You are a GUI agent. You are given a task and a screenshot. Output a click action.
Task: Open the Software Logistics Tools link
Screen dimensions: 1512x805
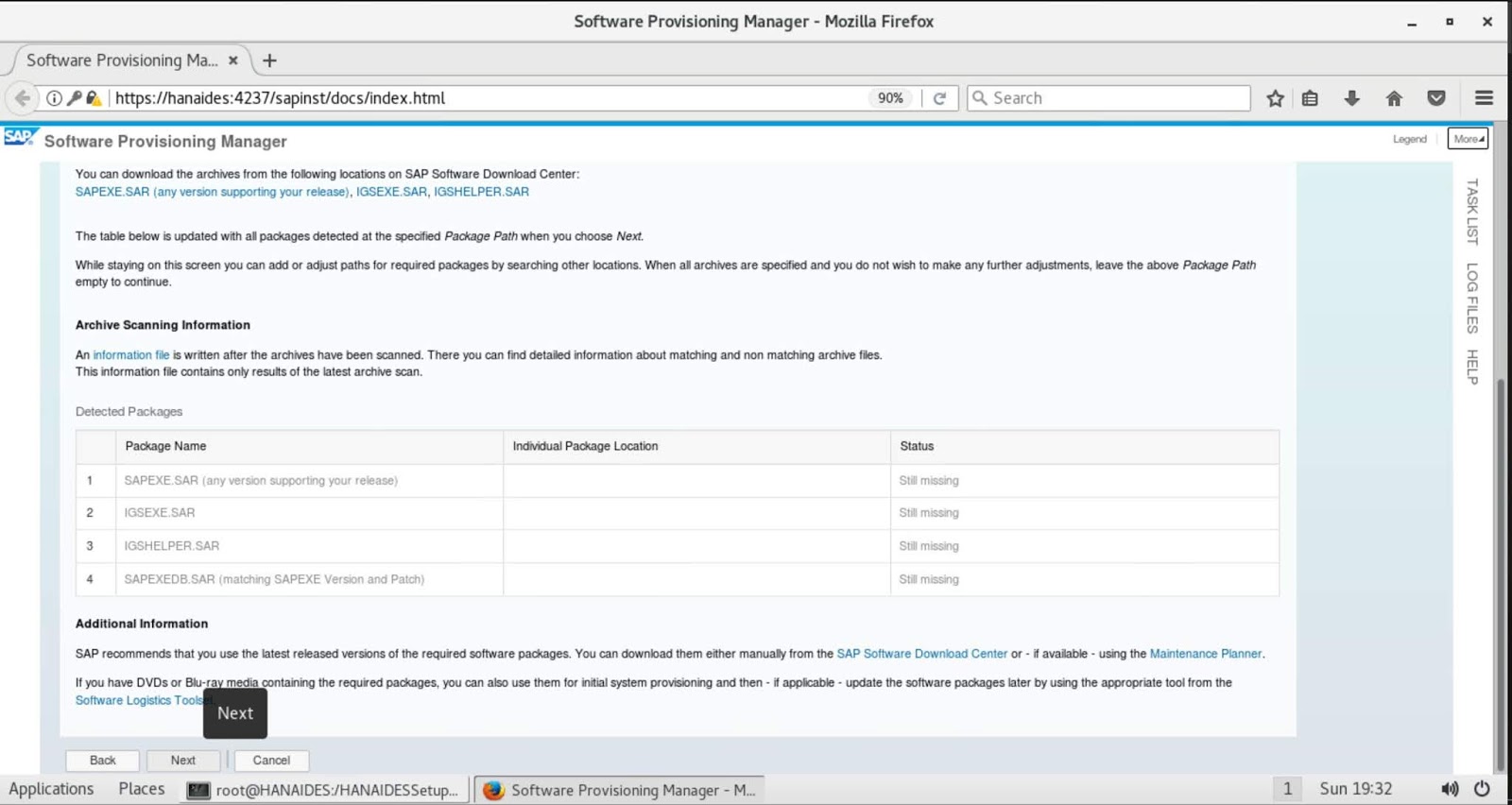tap(140, 700)
